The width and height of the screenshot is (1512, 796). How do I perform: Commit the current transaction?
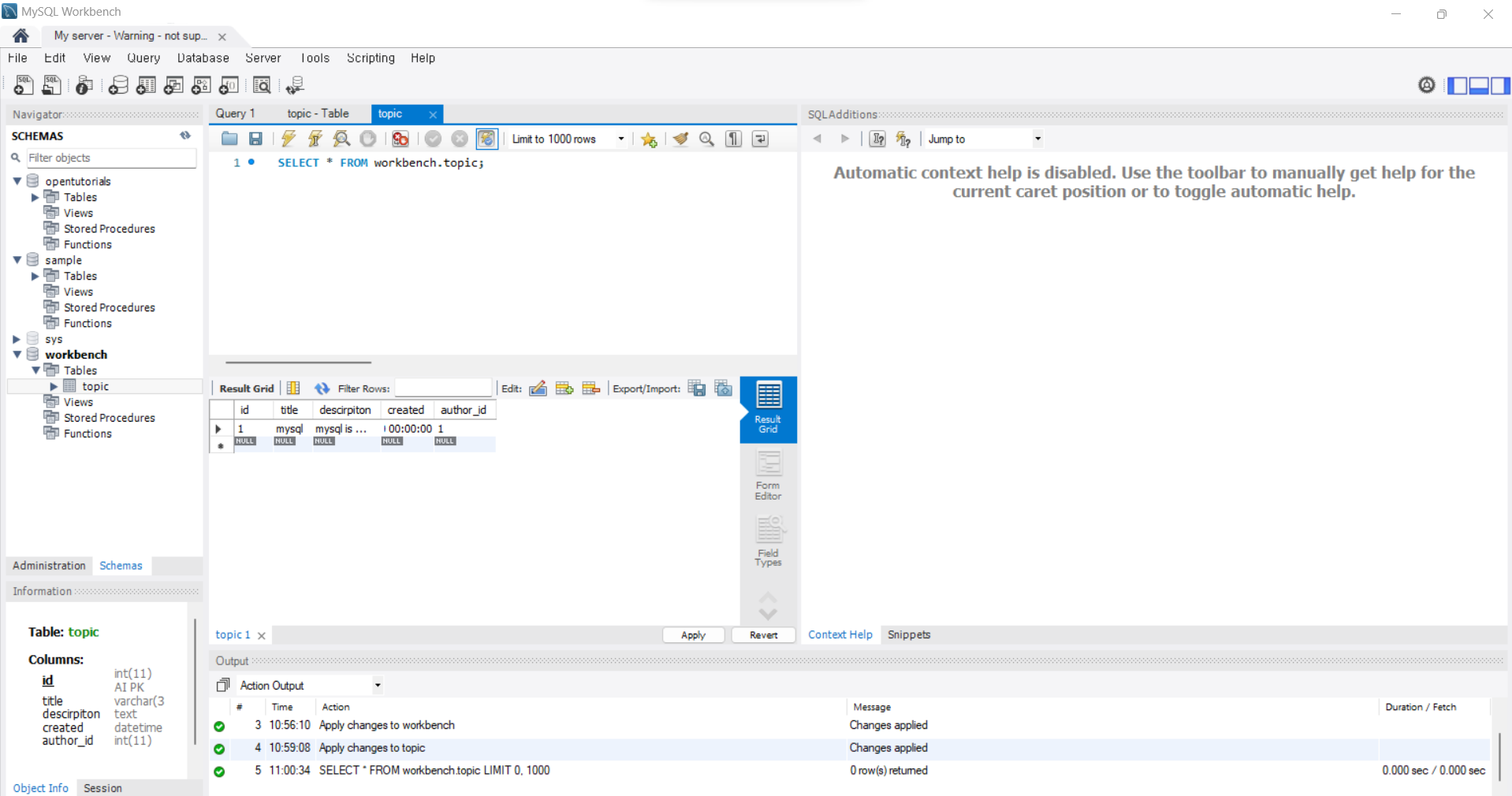(x=433, y=139)
